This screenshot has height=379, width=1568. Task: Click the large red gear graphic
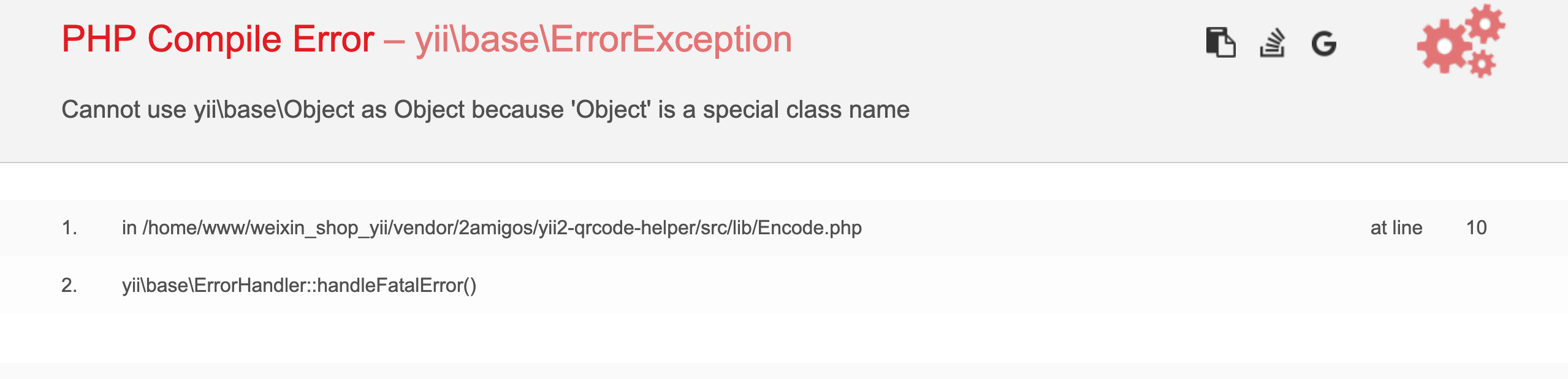point(1444,47)
